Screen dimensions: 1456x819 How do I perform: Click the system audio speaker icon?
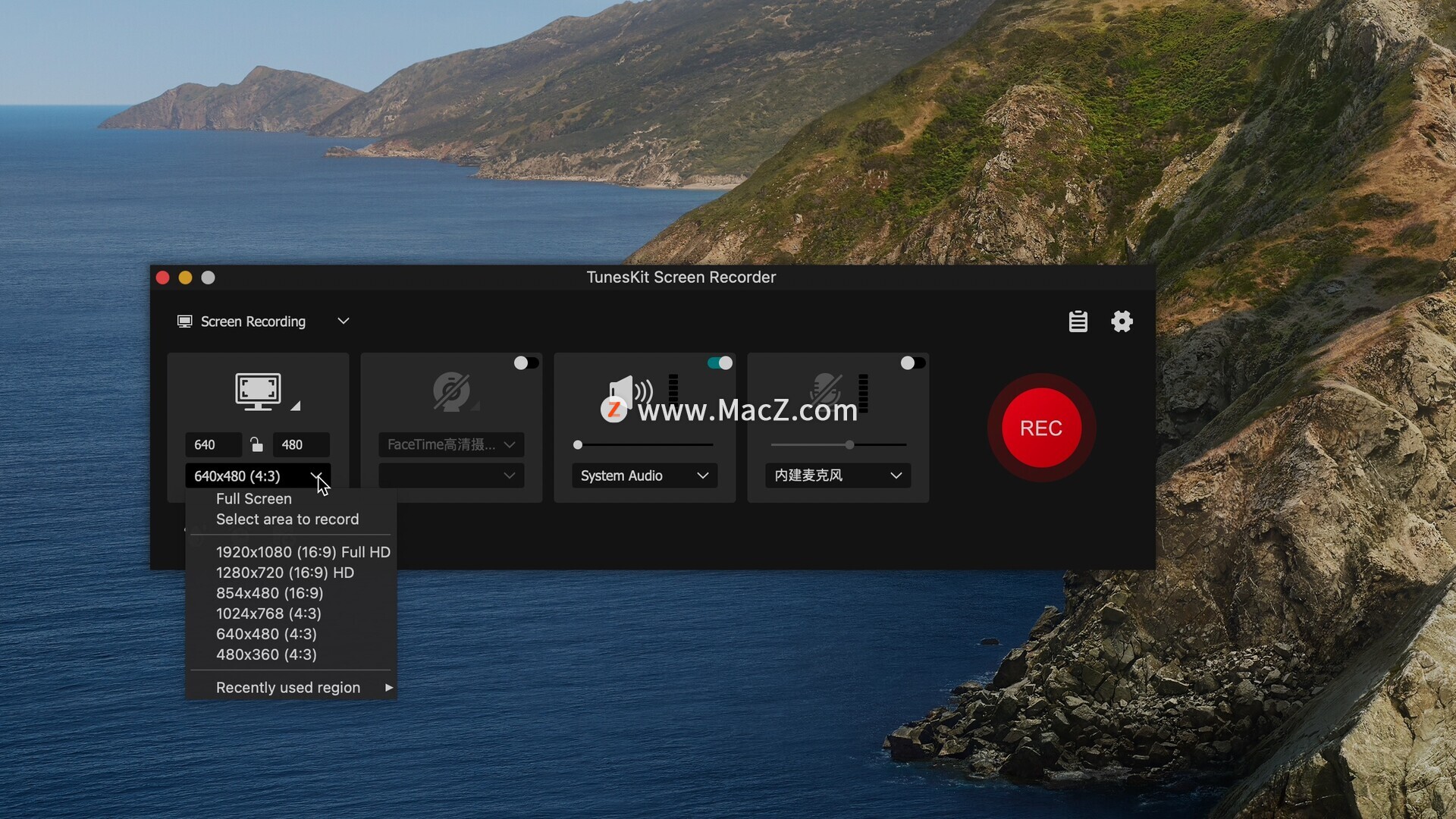tap(629, 391)
